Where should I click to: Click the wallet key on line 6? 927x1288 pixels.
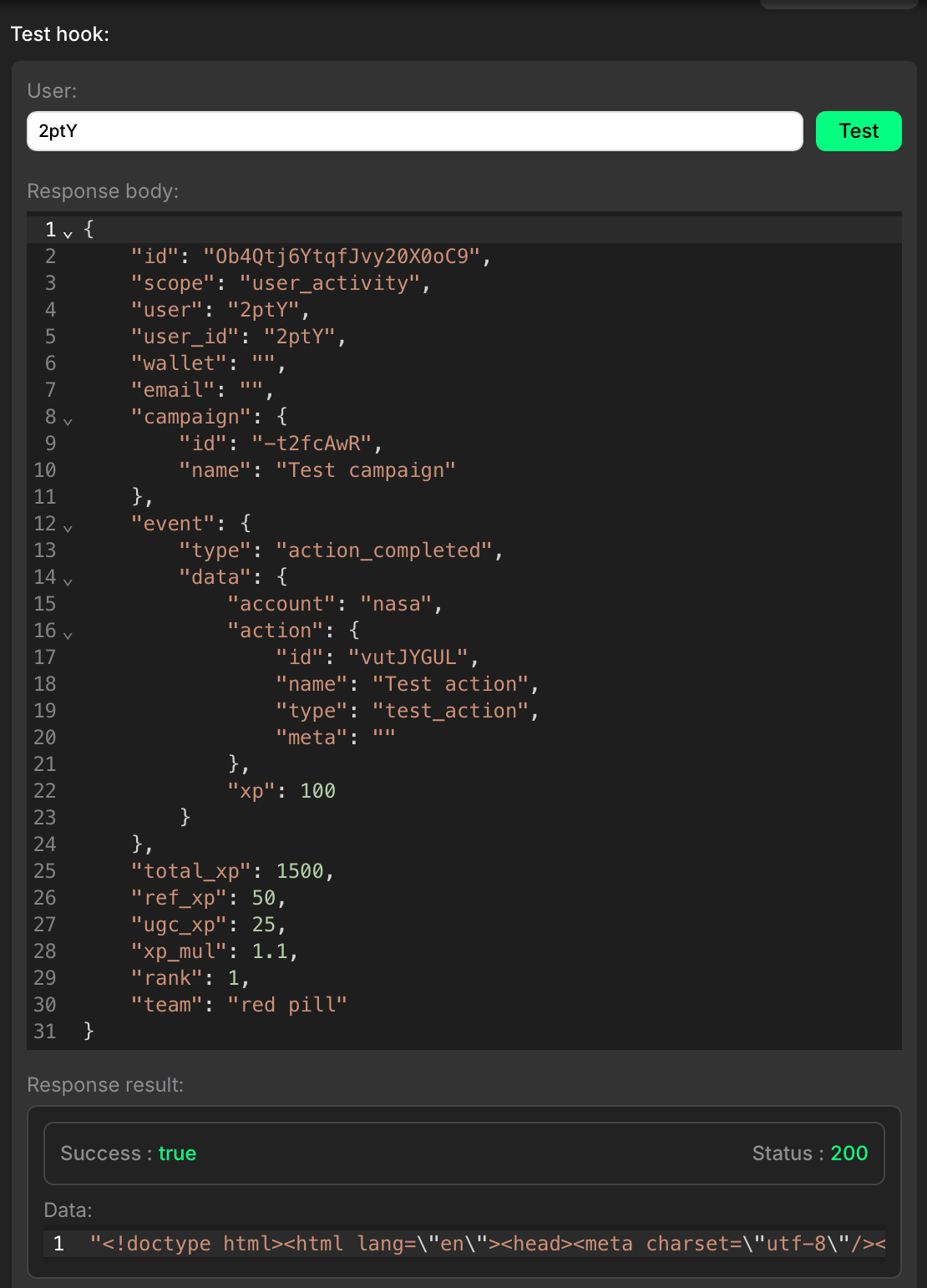point(180,363)
